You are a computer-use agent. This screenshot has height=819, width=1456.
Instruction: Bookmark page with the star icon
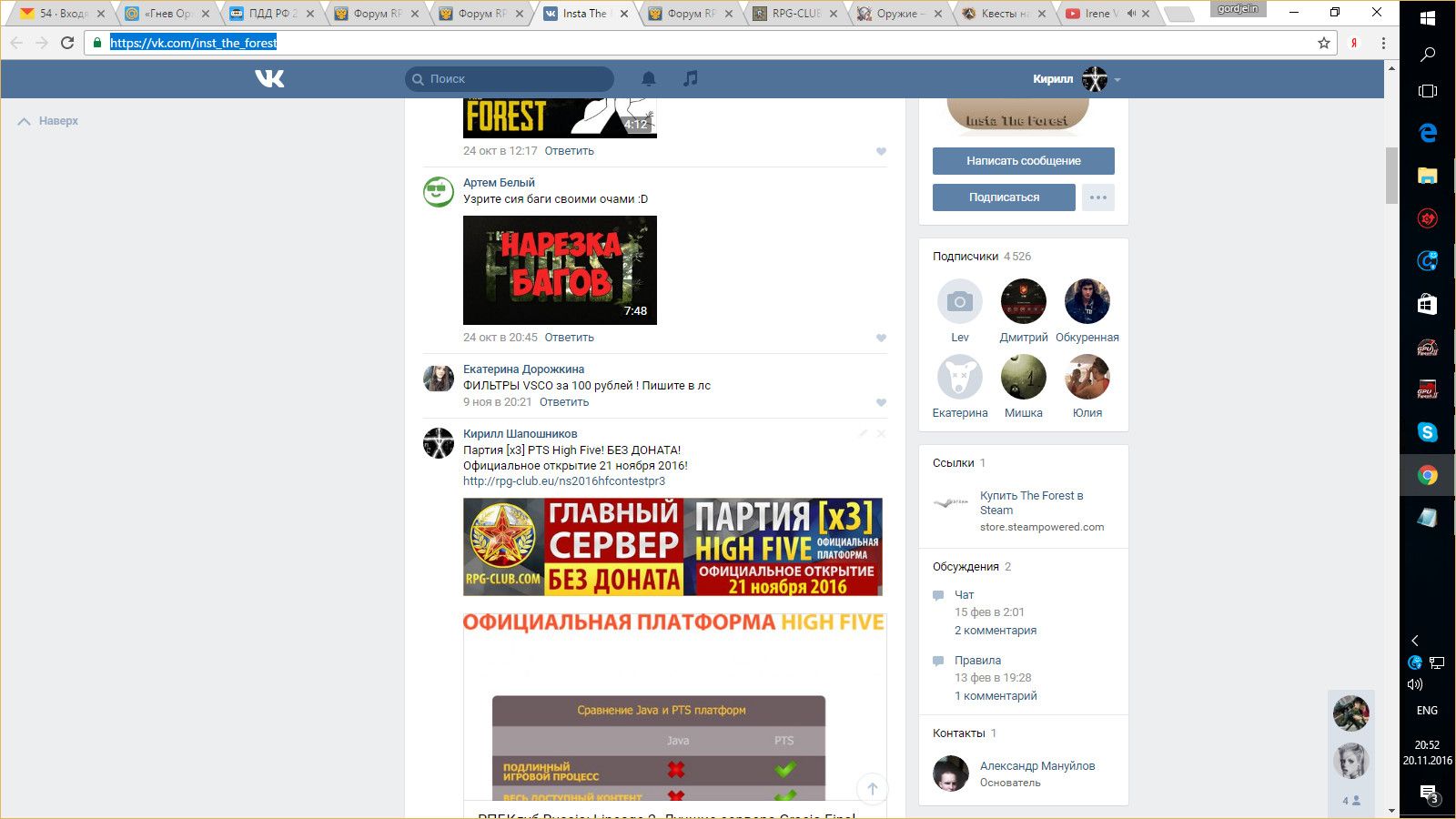(1324, 43)
